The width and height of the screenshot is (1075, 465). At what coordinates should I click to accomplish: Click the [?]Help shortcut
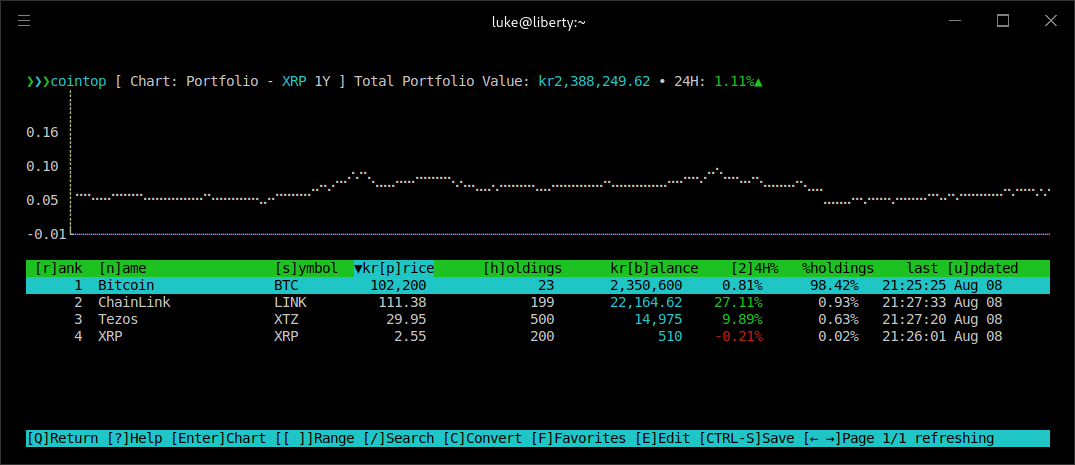(135, 438)
